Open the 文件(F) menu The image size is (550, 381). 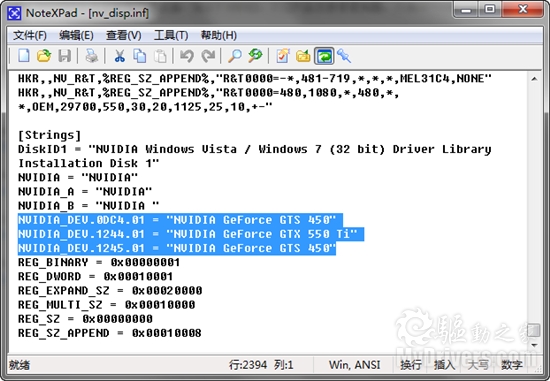tap(30, 35)
